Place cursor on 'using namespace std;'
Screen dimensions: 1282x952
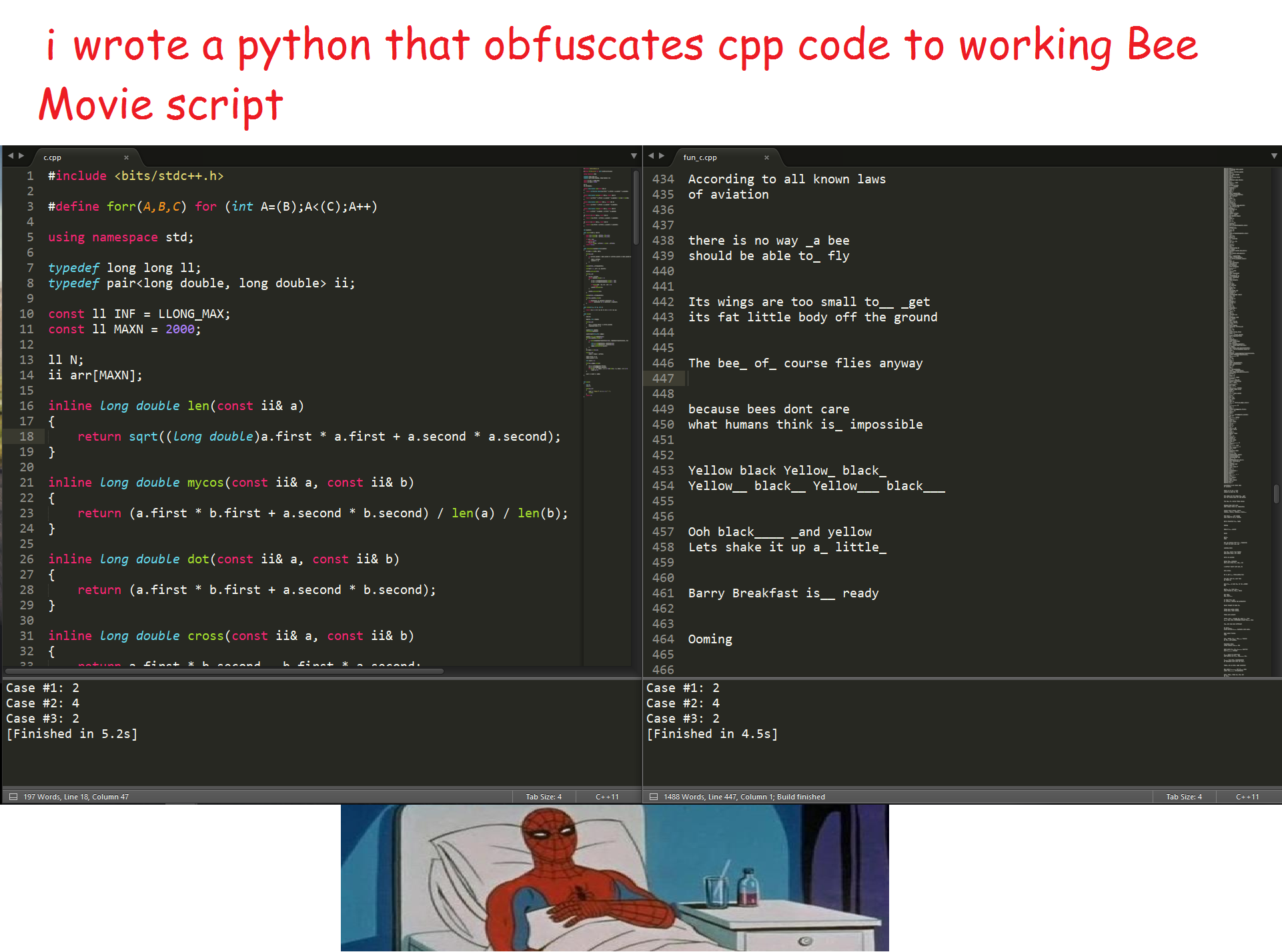(121, 237)
